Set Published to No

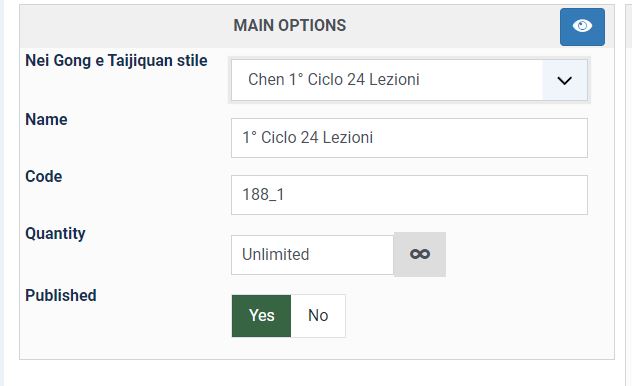(318, 315)
